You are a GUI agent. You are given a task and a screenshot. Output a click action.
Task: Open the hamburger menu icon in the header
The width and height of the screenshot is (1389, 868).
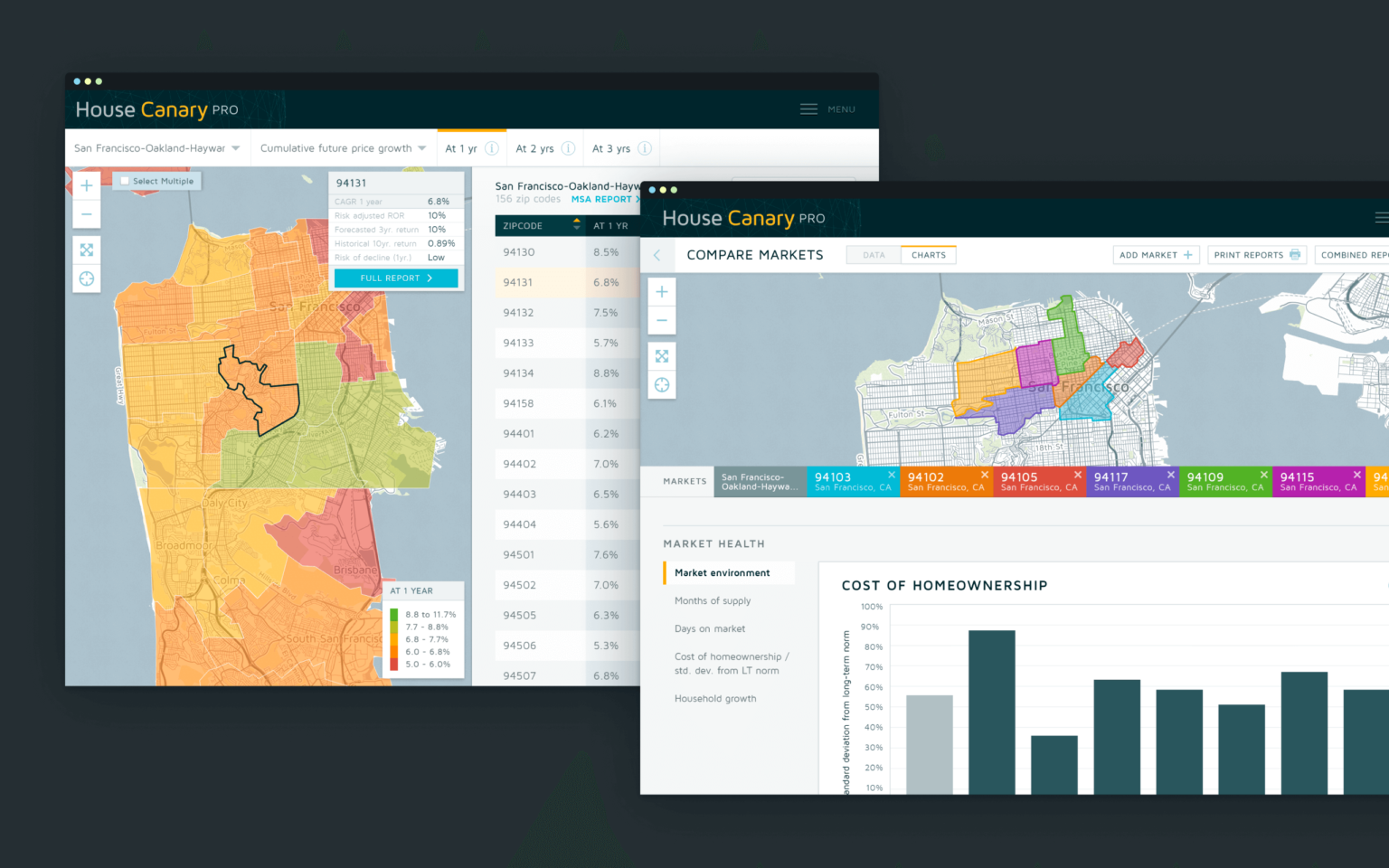(808, 109)
